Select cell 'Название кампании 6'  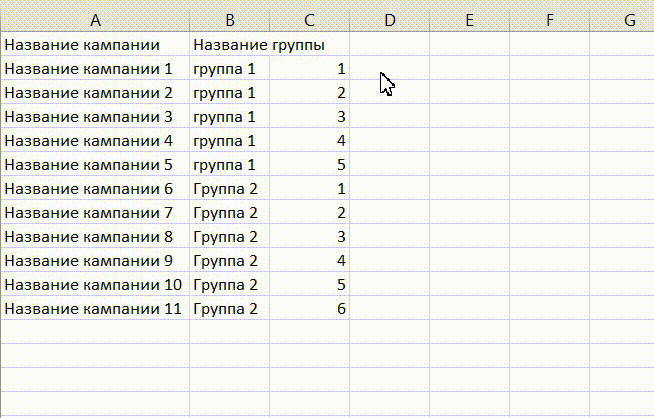(95, 189)
